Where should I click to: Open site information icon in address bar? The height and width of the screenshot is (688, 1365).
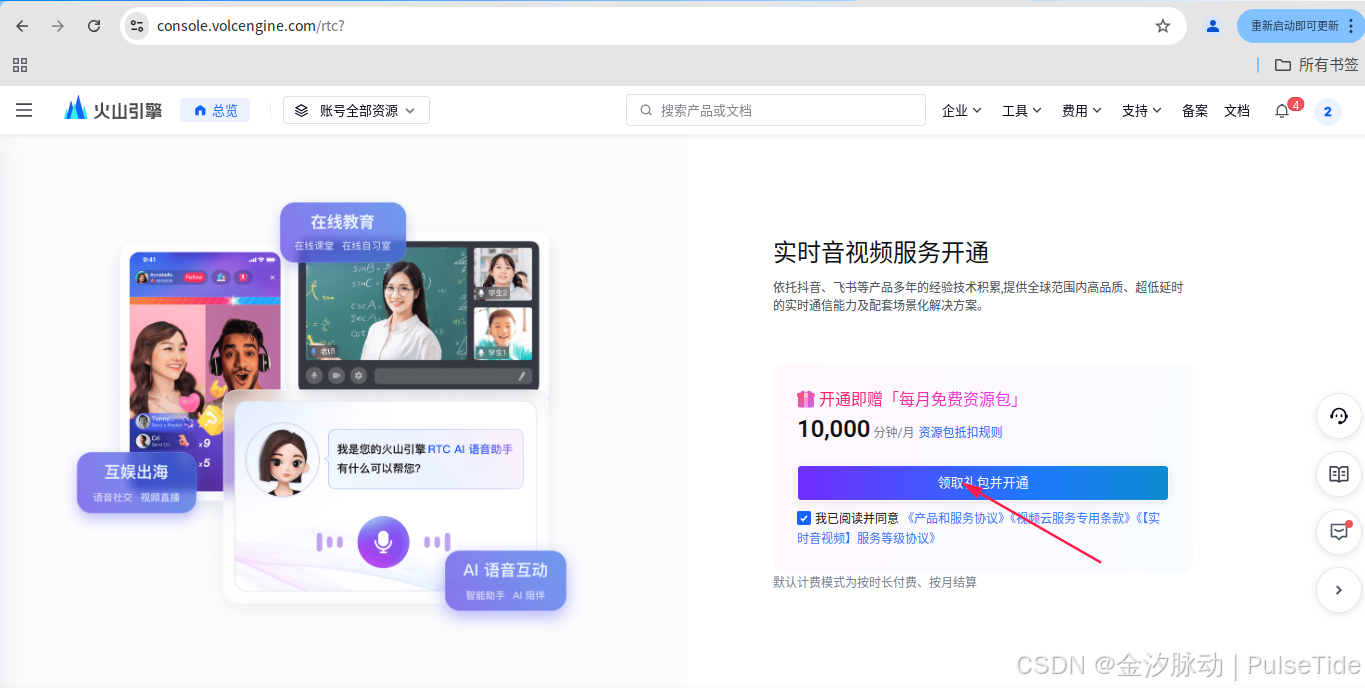(137, 26)
